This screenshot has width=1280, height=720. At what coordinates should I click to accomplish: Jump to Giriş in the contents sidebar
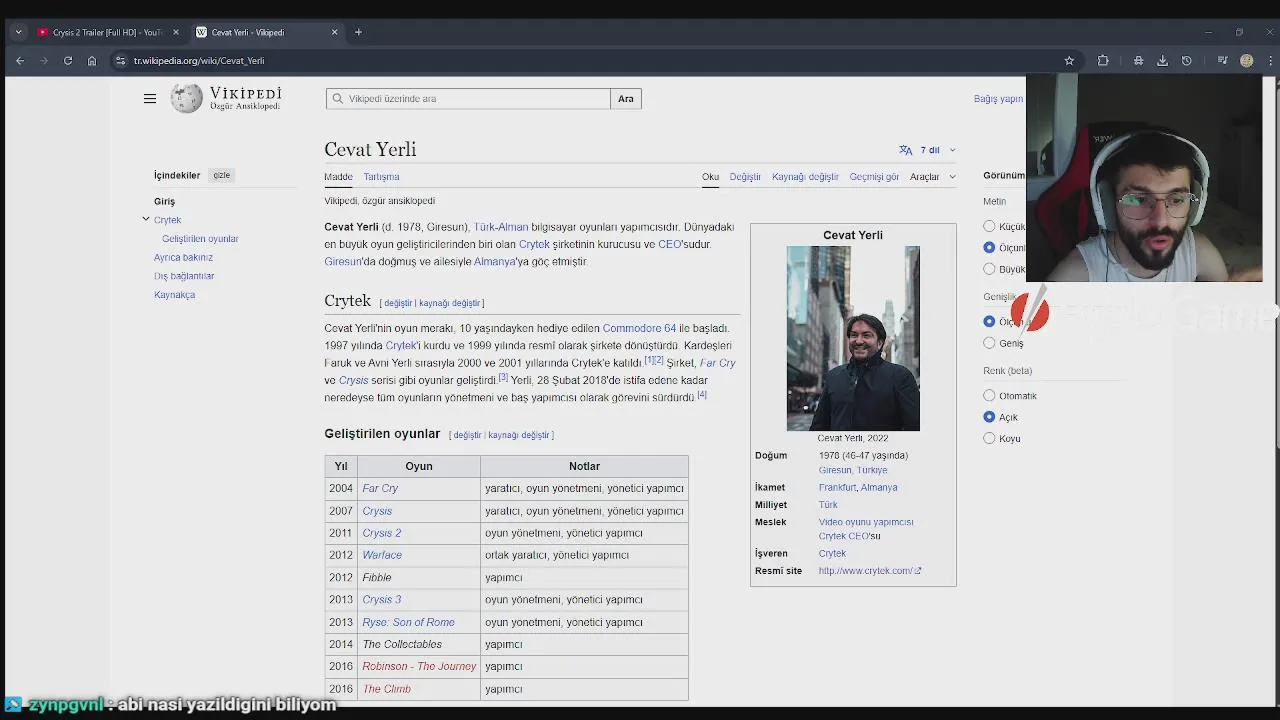(164, 202)
